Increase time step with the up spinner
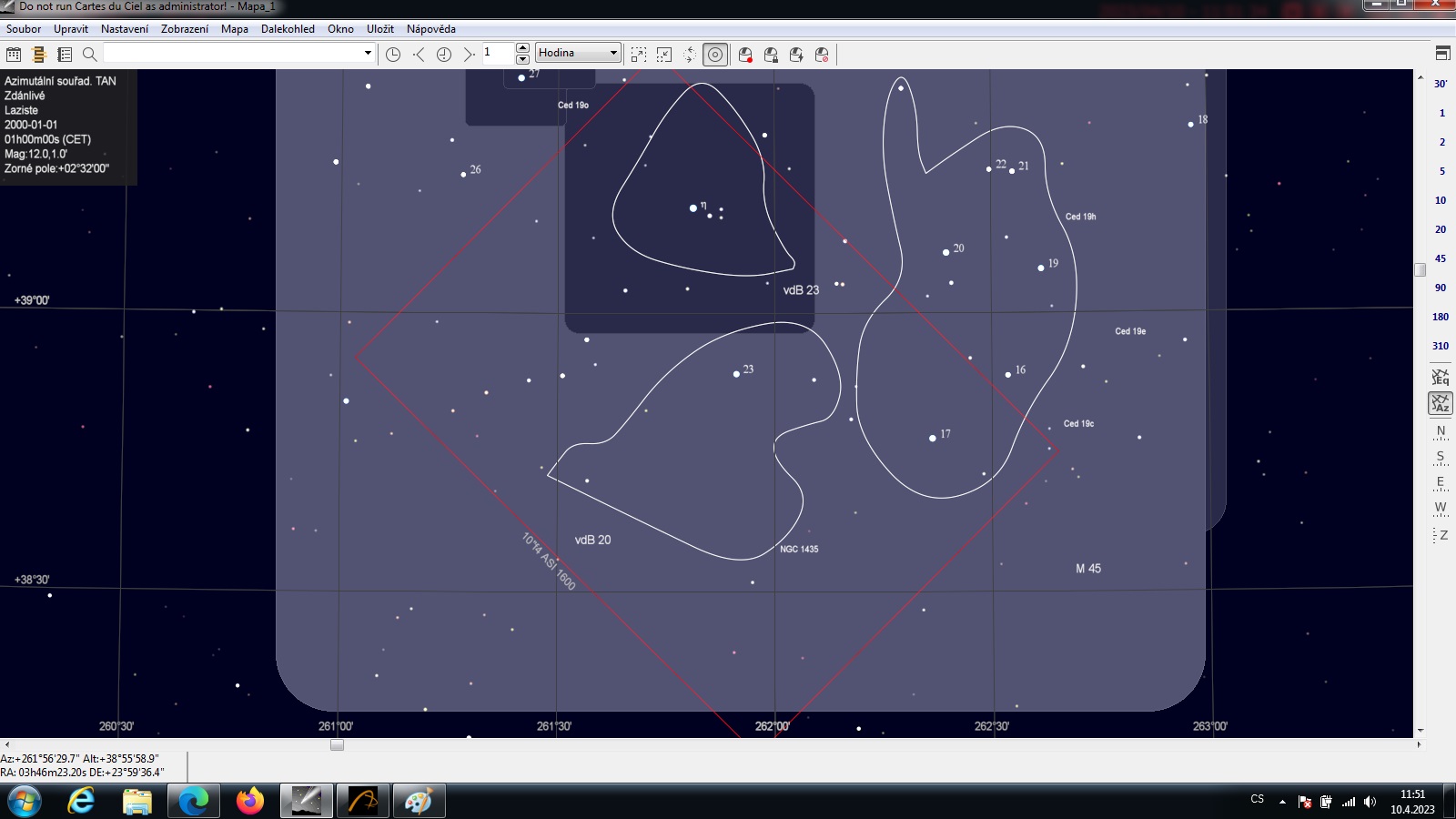This screenshot has width=1456, height=819. click(x=522, y=47)
